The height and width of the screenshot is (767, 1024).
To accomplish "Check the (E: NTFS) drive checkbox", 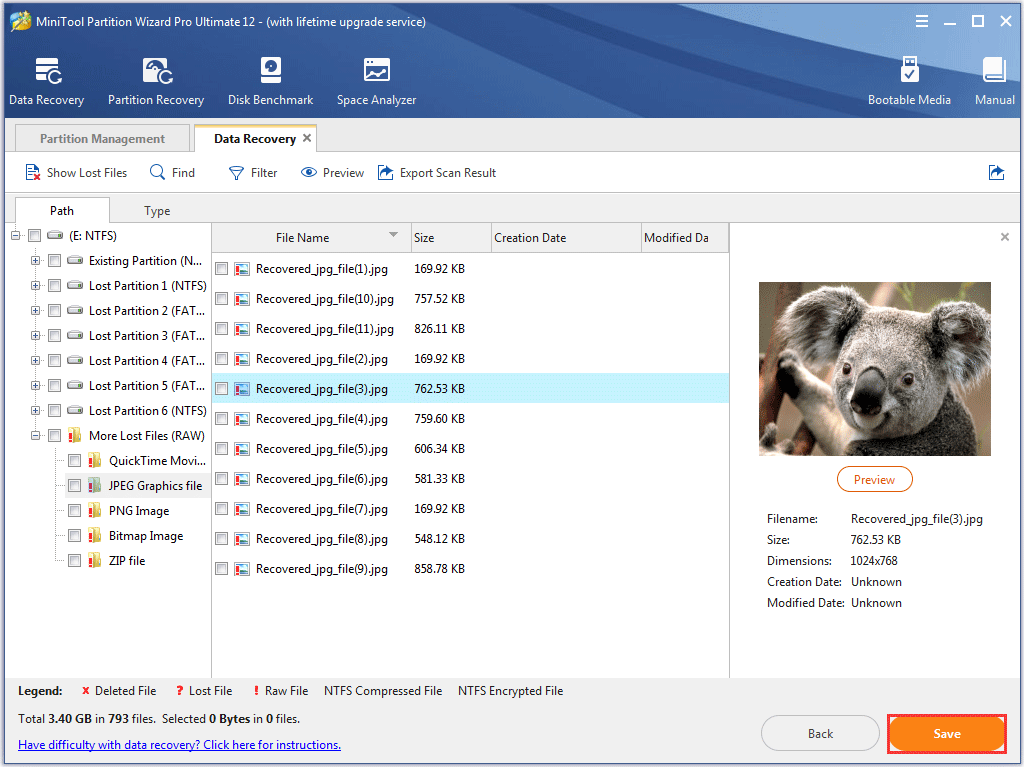I will [x=33, y=235].
